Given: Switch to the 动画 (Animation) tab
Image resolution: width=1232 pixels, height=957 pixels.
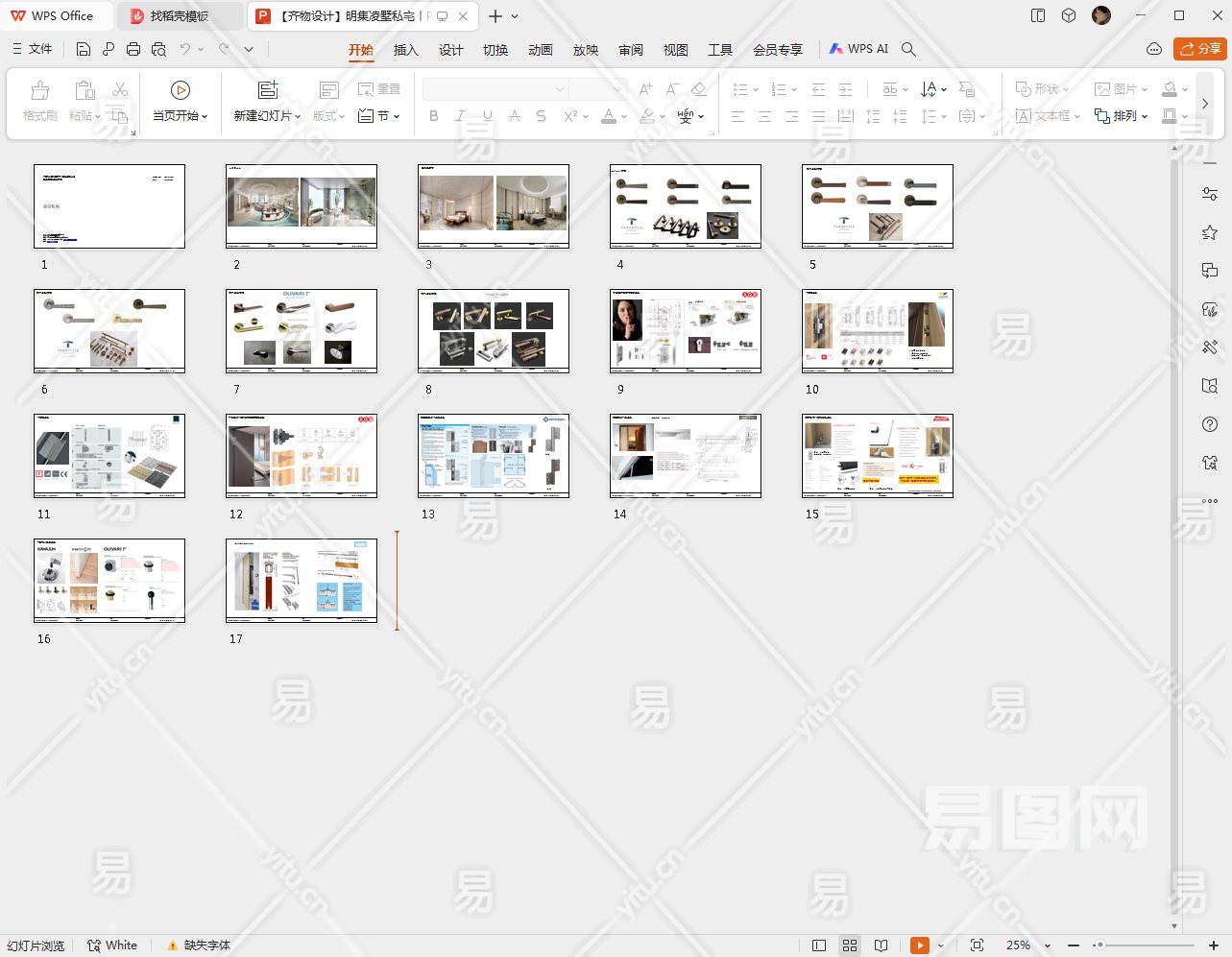Looking at the screenshot, I should pos(540,50).
